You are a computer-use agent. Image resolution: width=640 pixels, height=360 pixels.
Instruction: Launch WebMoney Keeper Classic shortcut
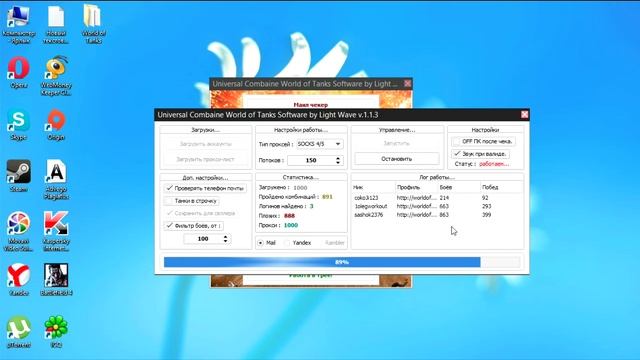pos(56,76)
